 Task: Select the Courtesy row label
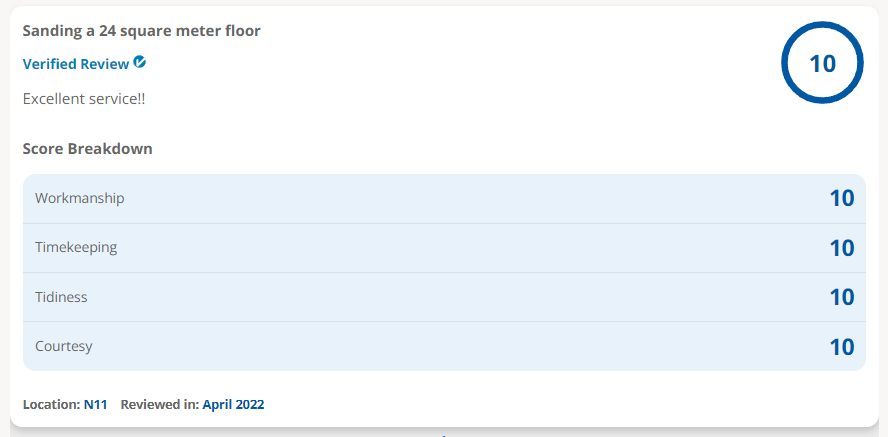coord(63,346)
